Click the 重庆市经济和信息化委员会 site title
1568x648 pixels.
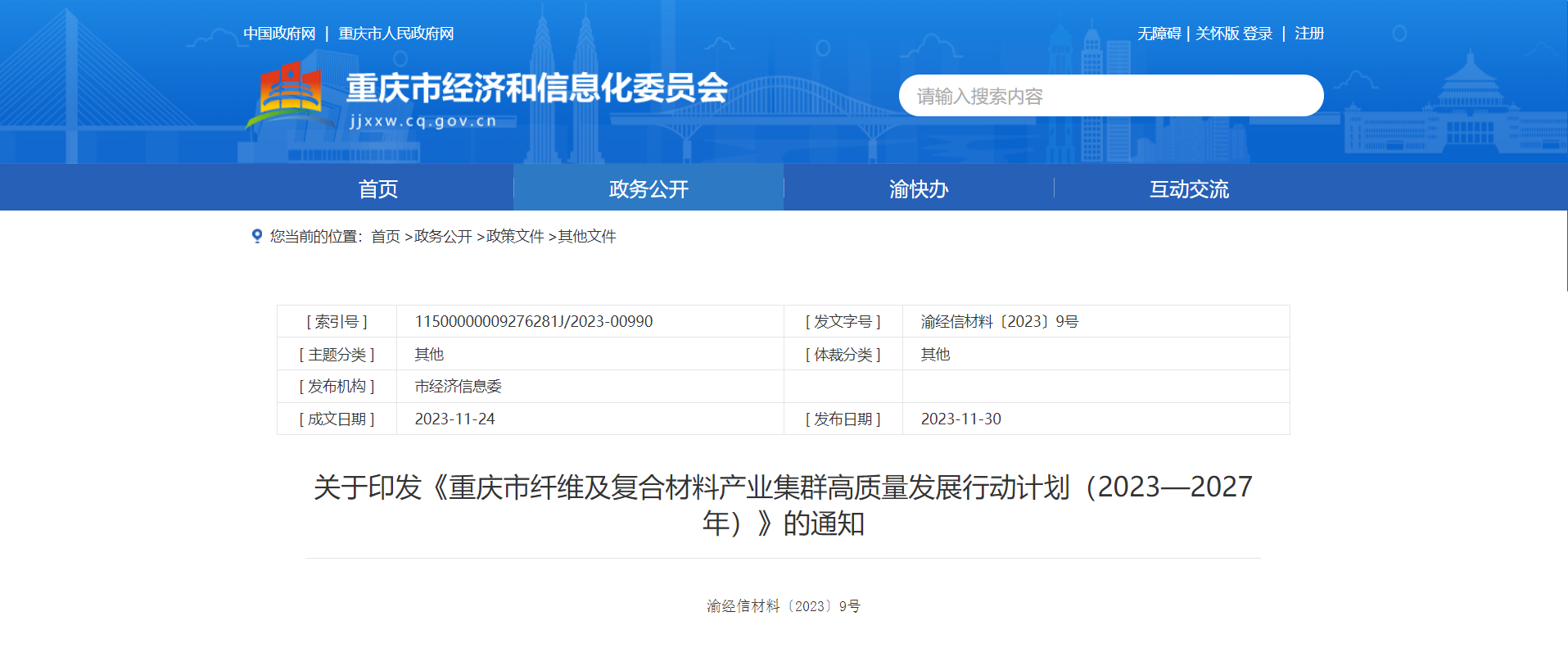tap(536, 88)
